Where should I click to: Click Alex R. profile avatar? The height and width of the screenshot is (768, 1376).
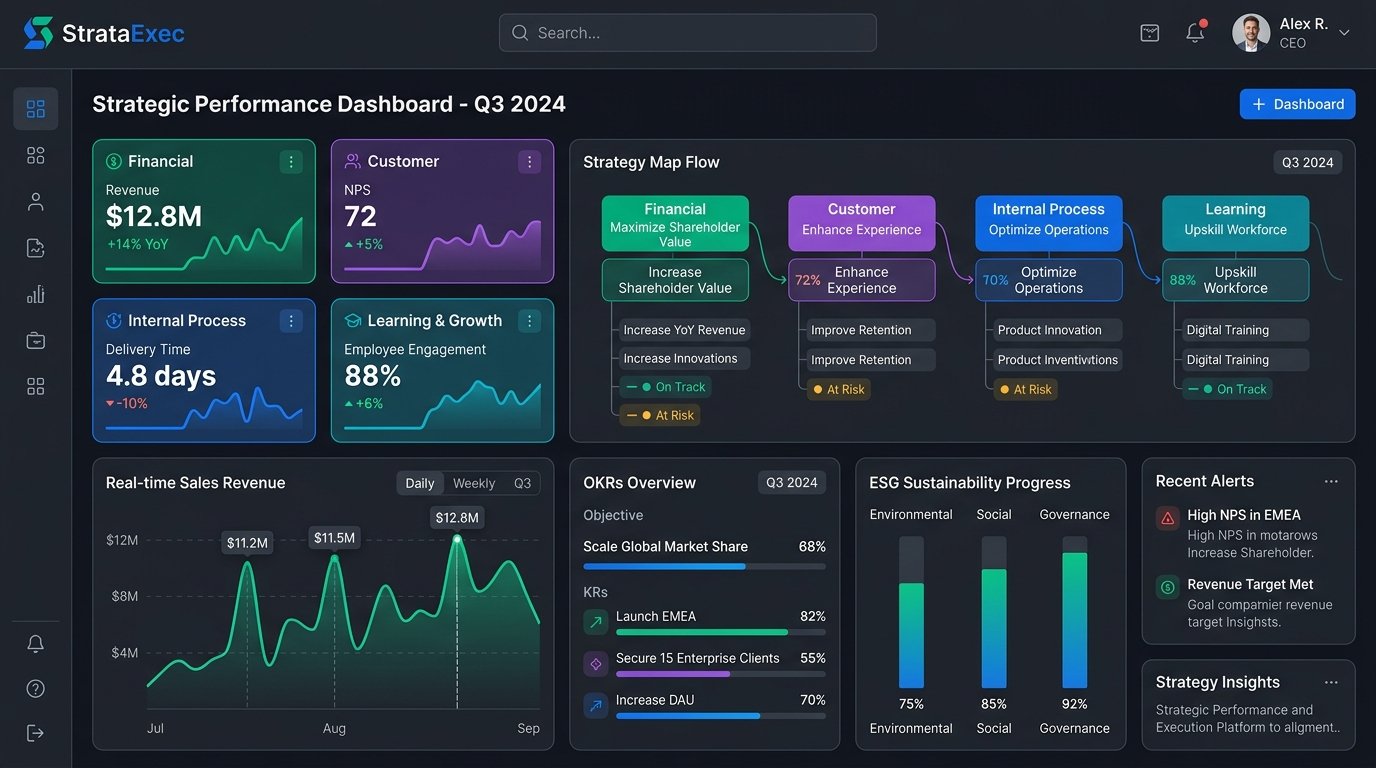(1251, 33)
